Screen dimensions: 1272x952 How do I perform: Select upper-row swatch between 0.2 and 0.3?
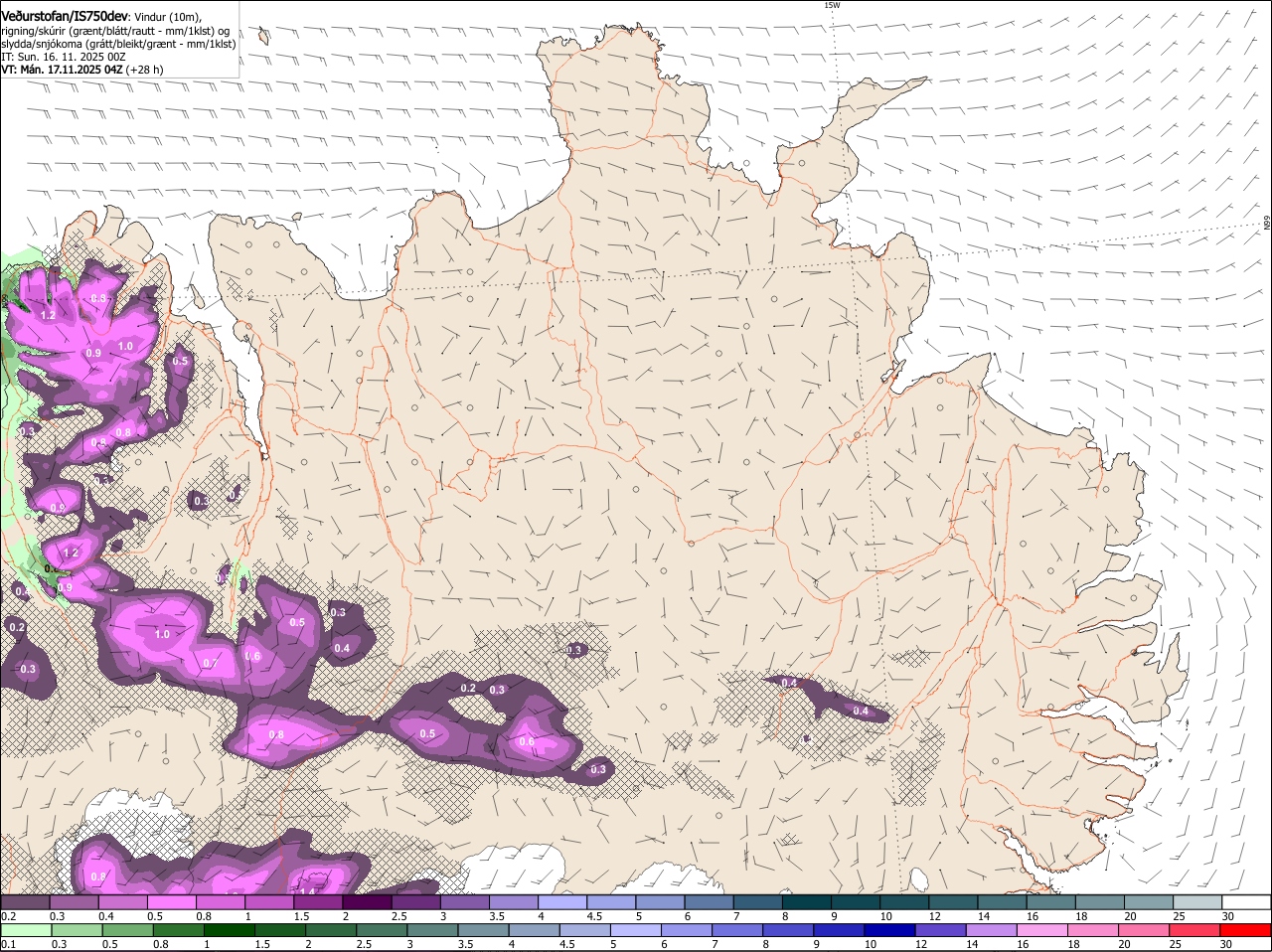click(25, 902)
